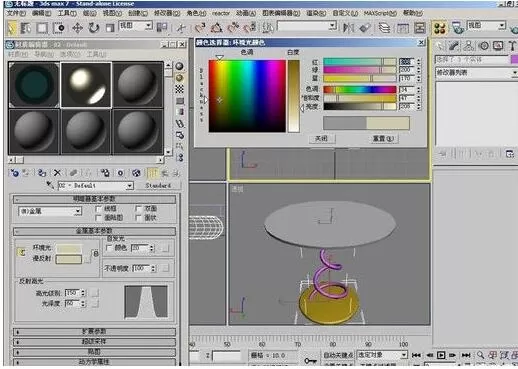Select the shiny highlighted material sphere thumbnail

pos(86,85)
